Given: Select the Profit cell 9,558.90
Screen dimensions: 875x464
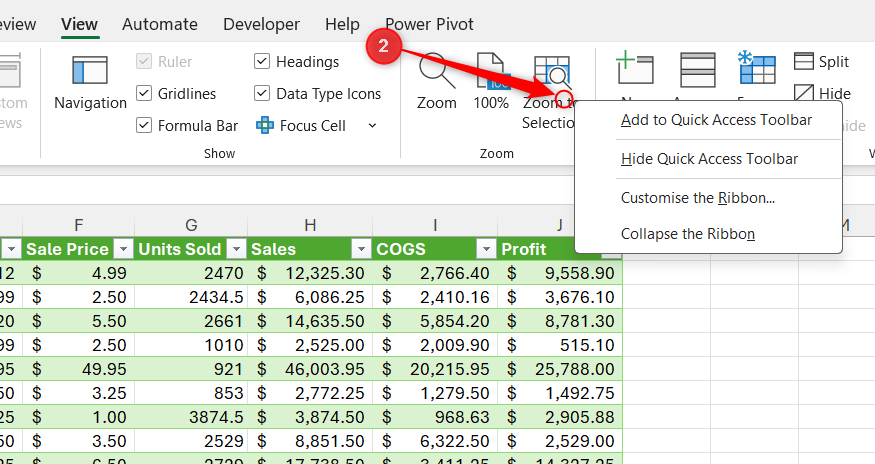Looking at the screenshot, I should tap(560, 273).
